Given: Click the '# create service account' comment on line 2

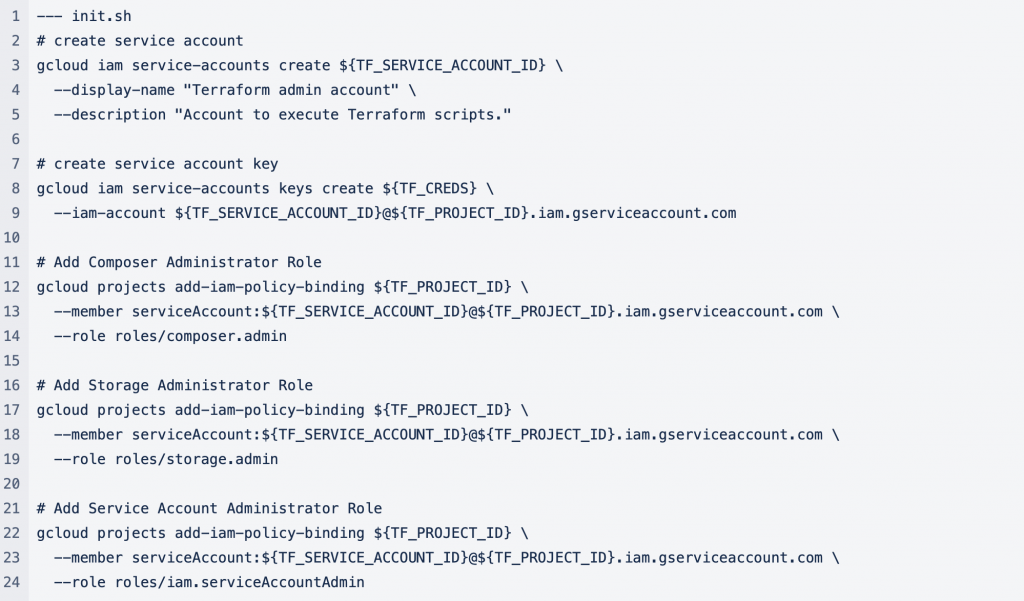Looking at the screenshot, I should point(140,41).
